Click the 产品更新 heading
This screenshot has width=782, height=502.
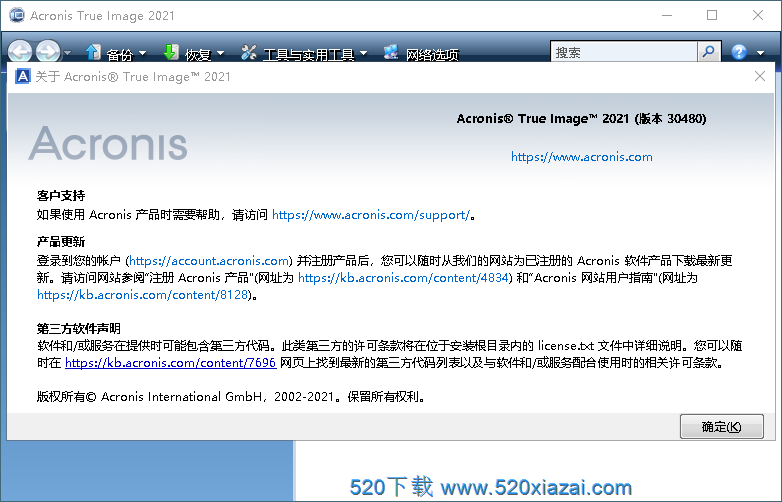(x=61, y=242)
